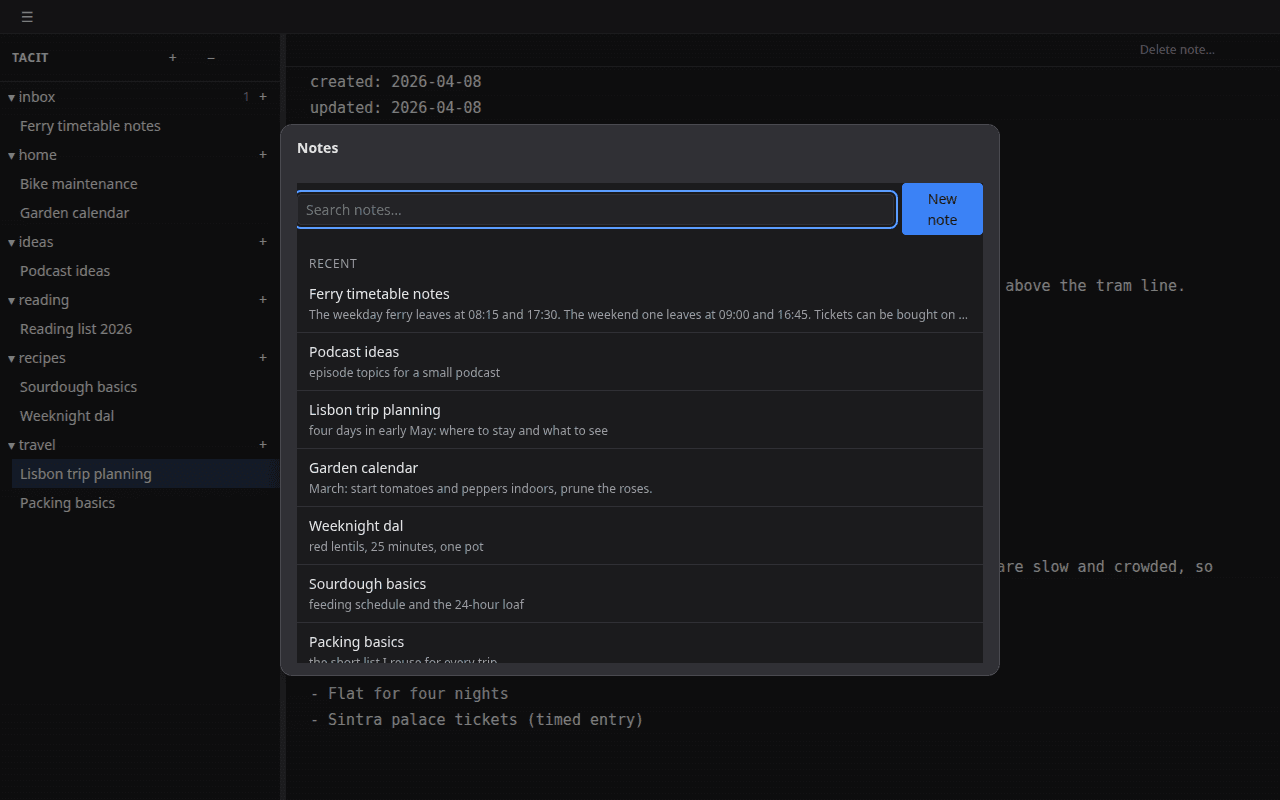Open the hamburger menu icon
This screenshot has height=800, width=1280.
click(x=27, y=17)
